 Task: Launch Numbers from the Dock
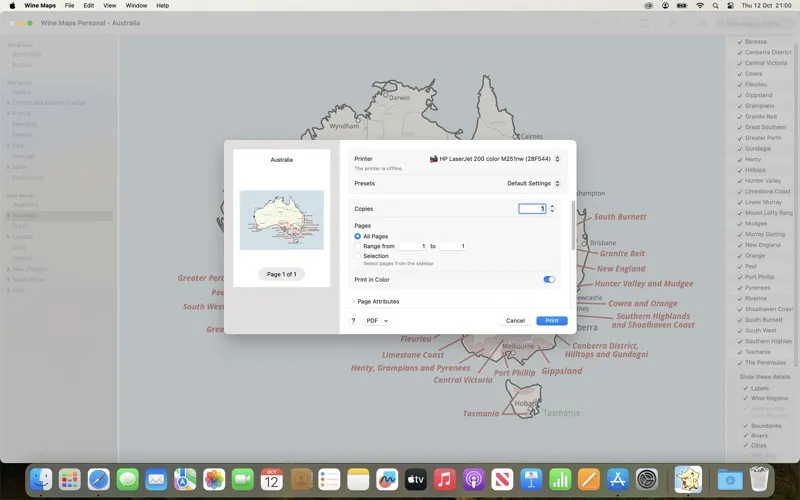pos(560,480)
